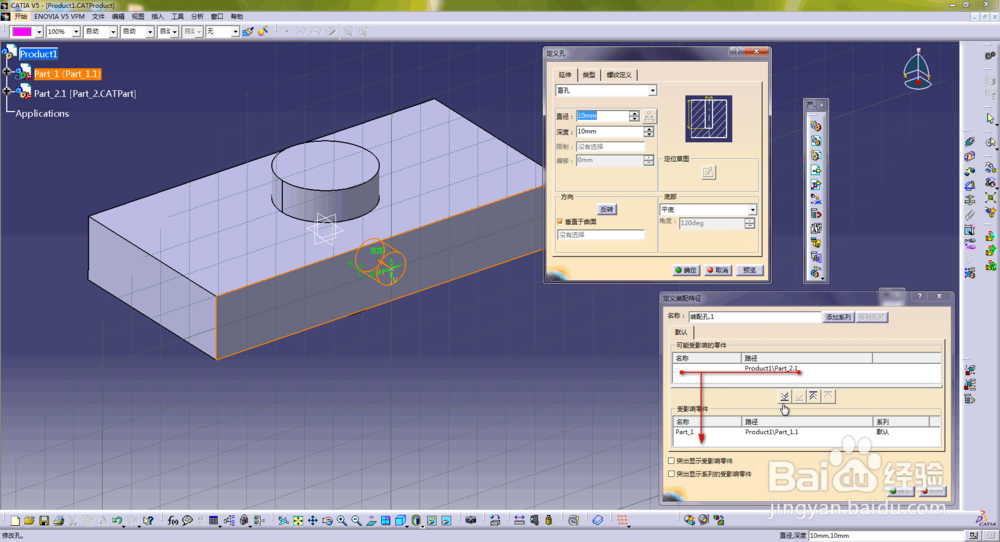Click the move-all-down double arrow icon
1000x542 pixels.
tap(784, 396)
